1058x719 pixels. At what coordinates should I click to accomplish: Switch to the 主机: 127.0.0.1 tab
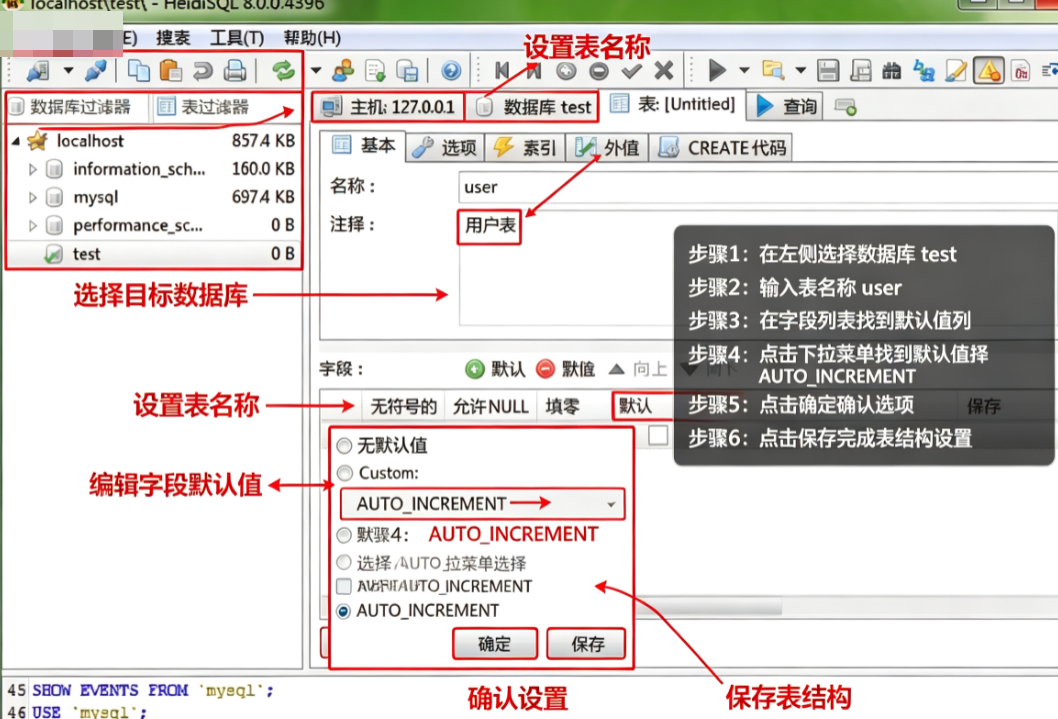(x=388, y=107)
